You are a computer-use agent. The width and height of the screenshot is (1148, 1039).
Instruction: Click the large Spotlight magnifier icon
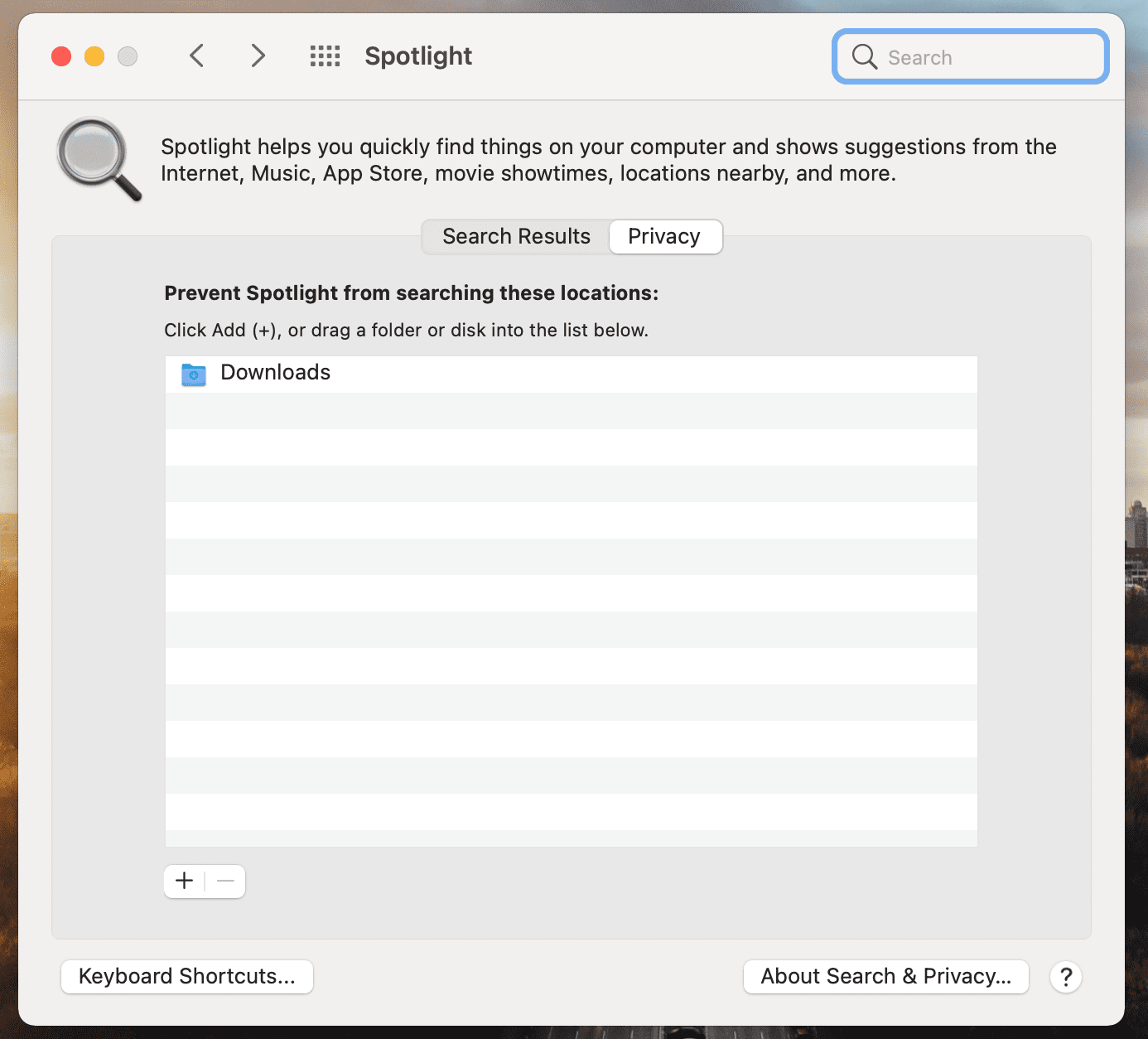(99, 159)
